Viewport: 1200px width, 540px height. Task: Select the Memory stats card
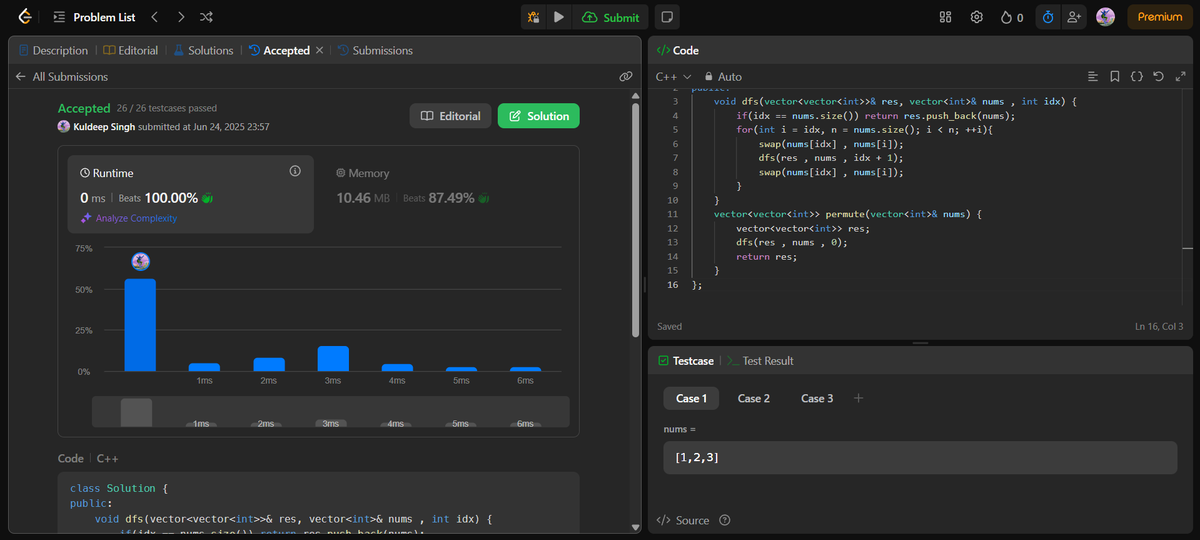[449, 194]
